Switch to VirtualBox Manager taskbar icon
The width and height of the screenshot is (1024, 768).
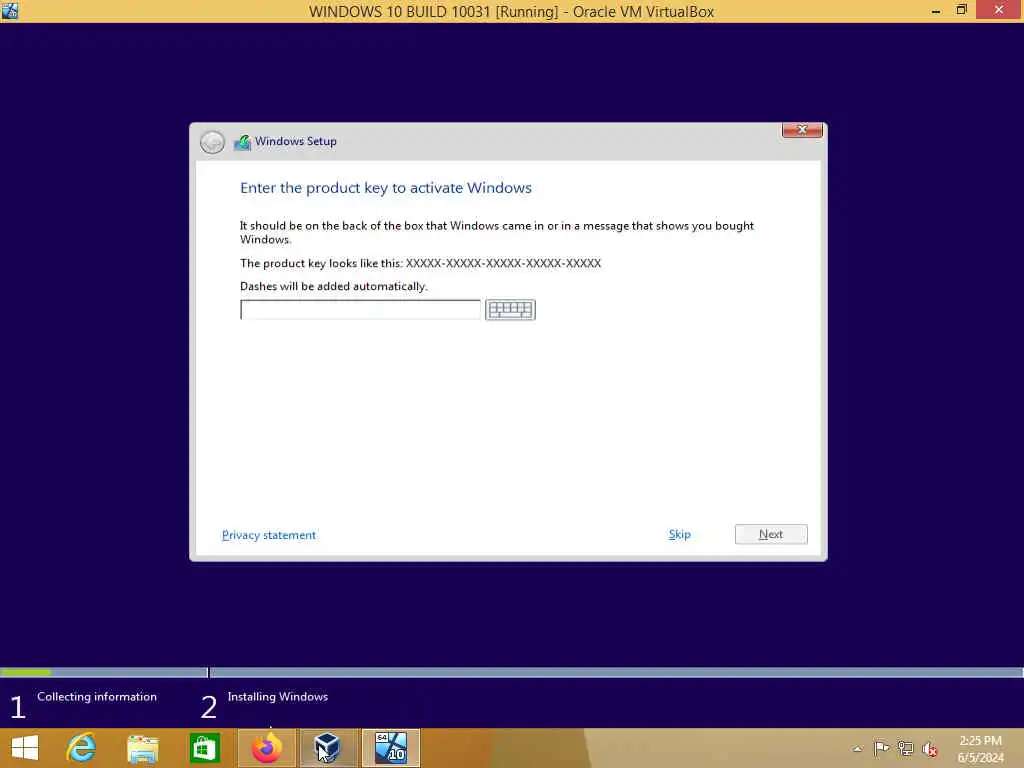pos(327,748)
